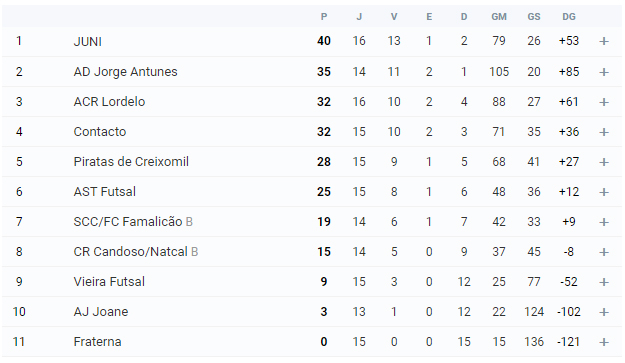This screenshot has width=625, height=363.
Task: Click plus icon for CR Candoso/Natcal B
Action: [x=603, y=252]
